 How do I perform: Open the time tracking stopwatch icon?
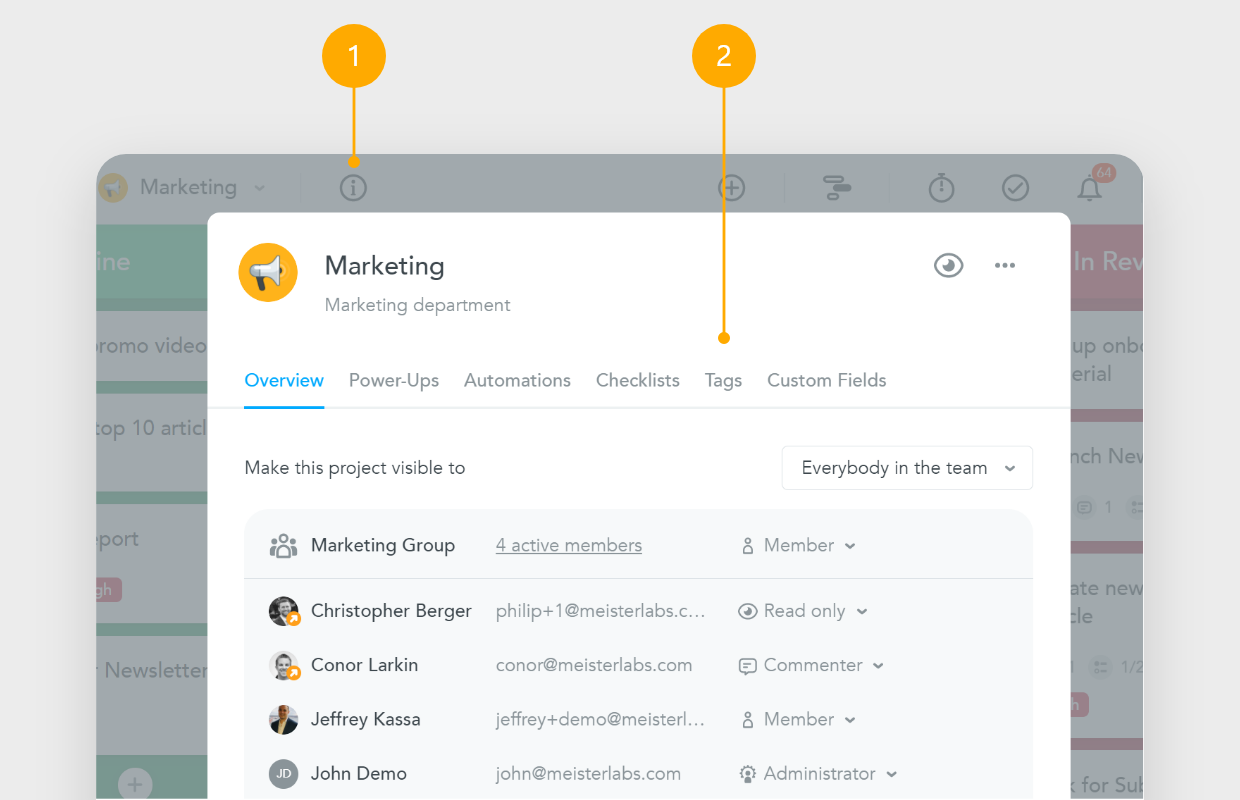[941, 187]
